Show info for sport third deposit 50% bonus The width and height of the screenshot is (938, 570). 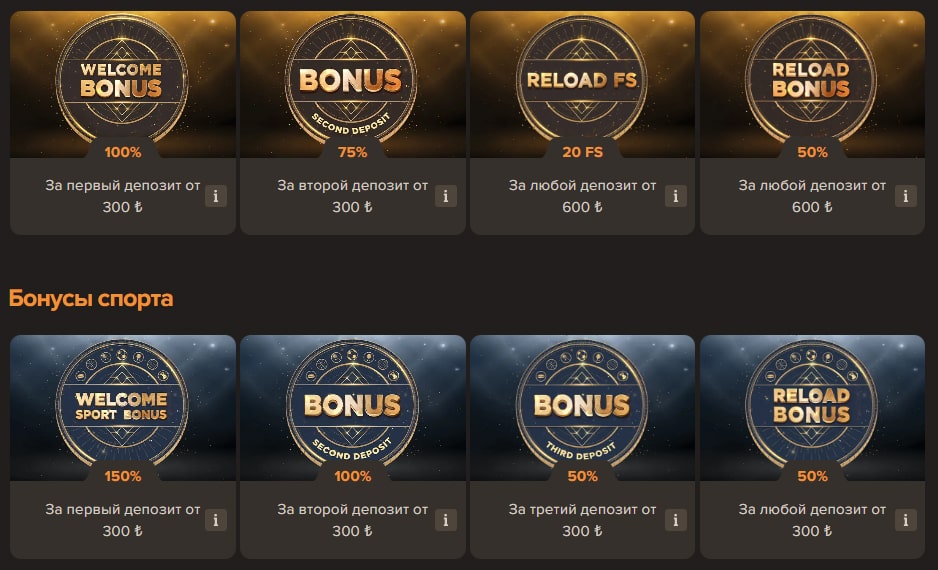pos(675,520)
